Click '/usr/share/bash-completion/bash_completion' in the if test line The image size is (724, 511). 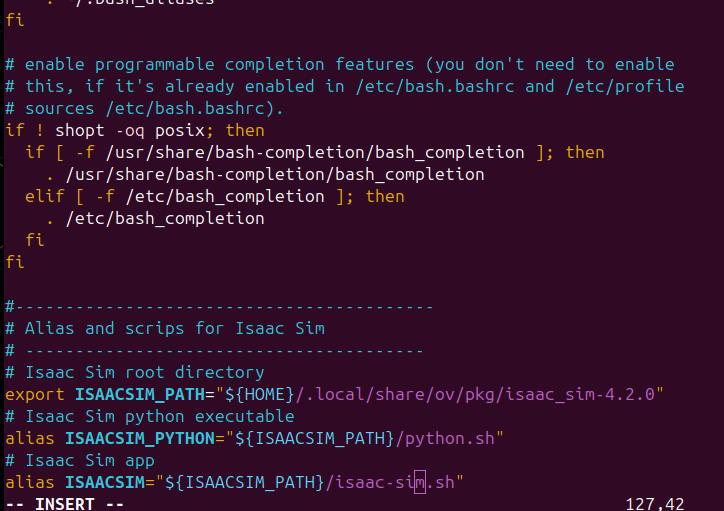[x=315, y=153]
